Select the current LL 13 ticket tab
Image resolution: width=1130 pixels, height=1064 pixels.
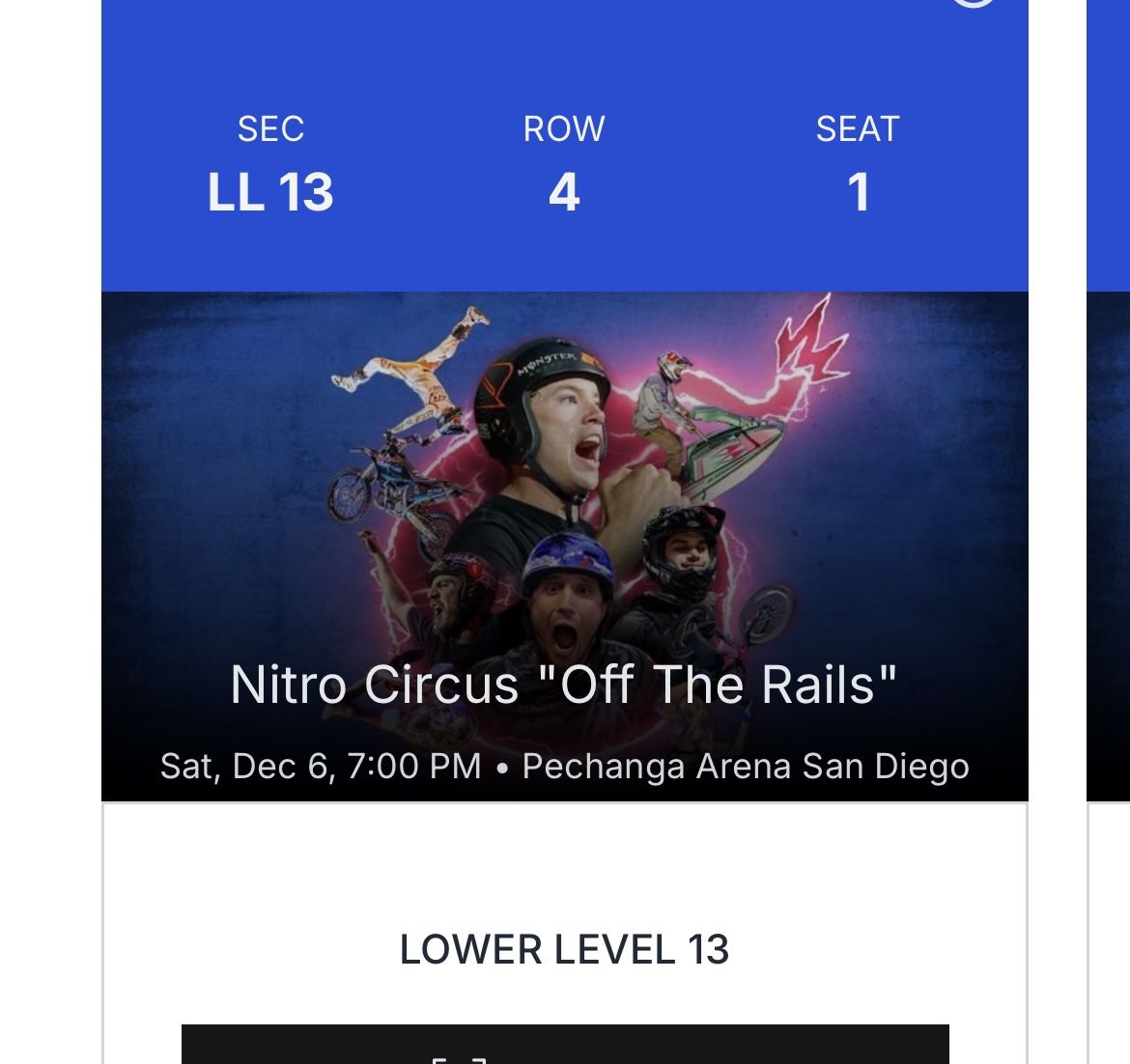(x=565, y=145)
